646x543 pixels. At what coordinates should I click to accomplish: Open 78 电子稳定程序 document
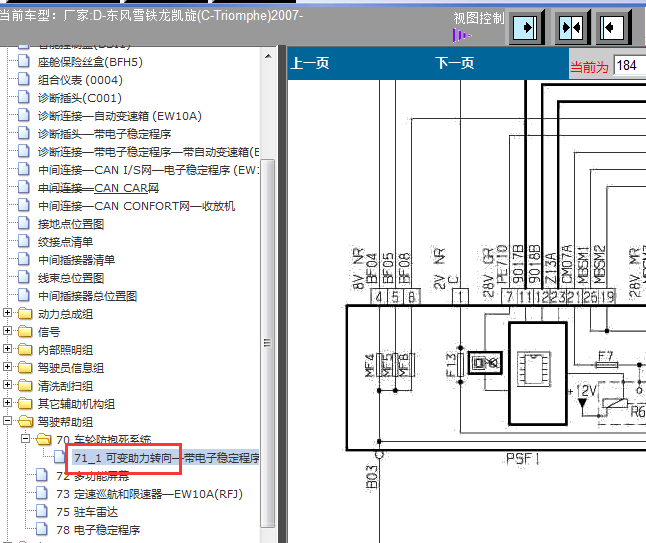98,530
